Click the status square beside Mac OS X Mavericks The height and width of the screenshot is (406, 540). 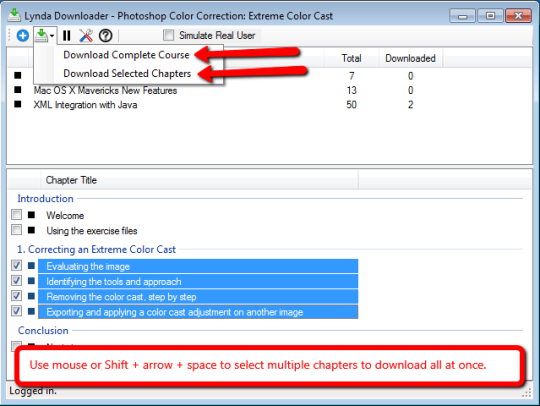(x=18, y=90)
